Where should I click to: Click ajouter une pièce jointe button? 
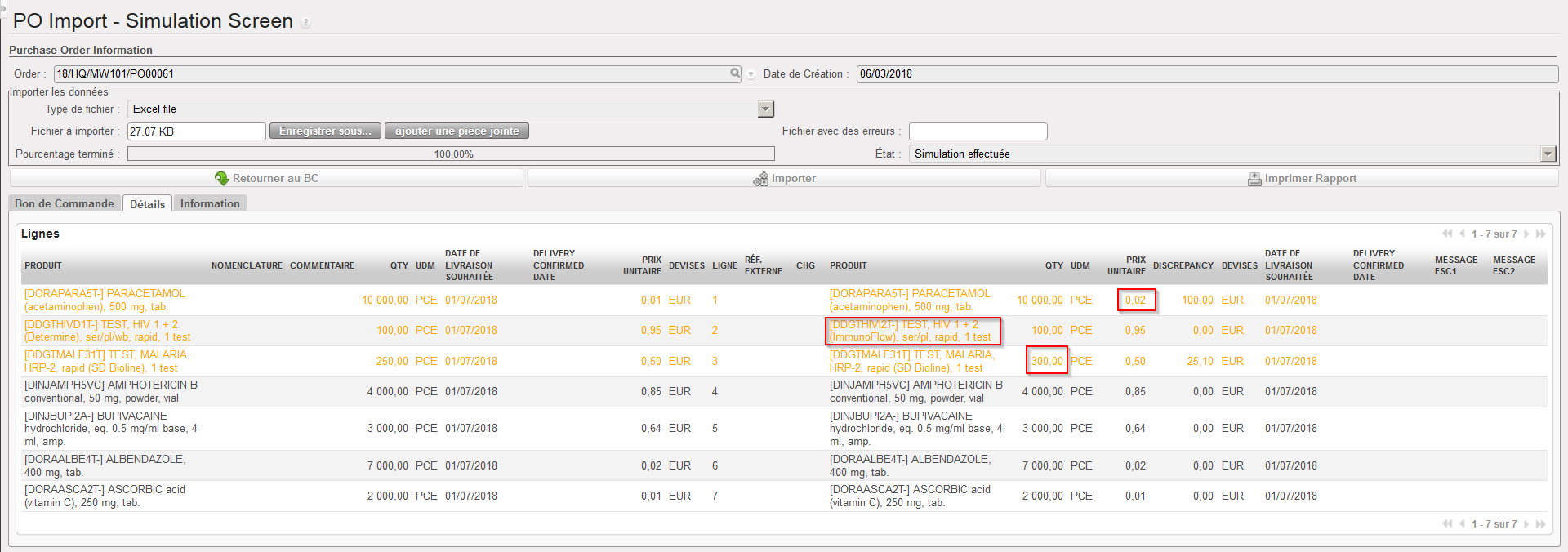pyautogui.click(x=457, y=131)
